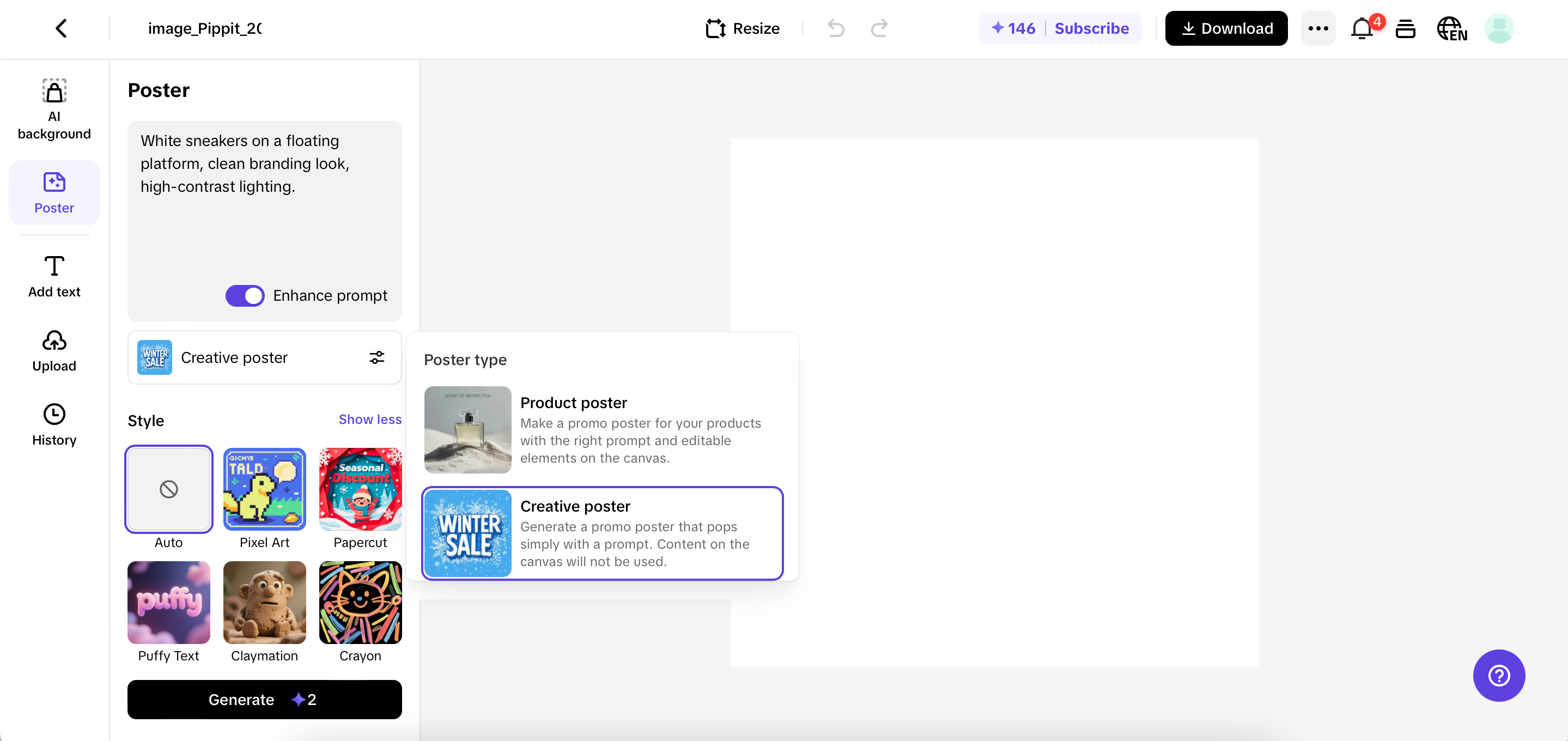Change language with the globe EN icon
Image resolution: width=1568 pixels, height=741 pixels.
pos(1452,28)
